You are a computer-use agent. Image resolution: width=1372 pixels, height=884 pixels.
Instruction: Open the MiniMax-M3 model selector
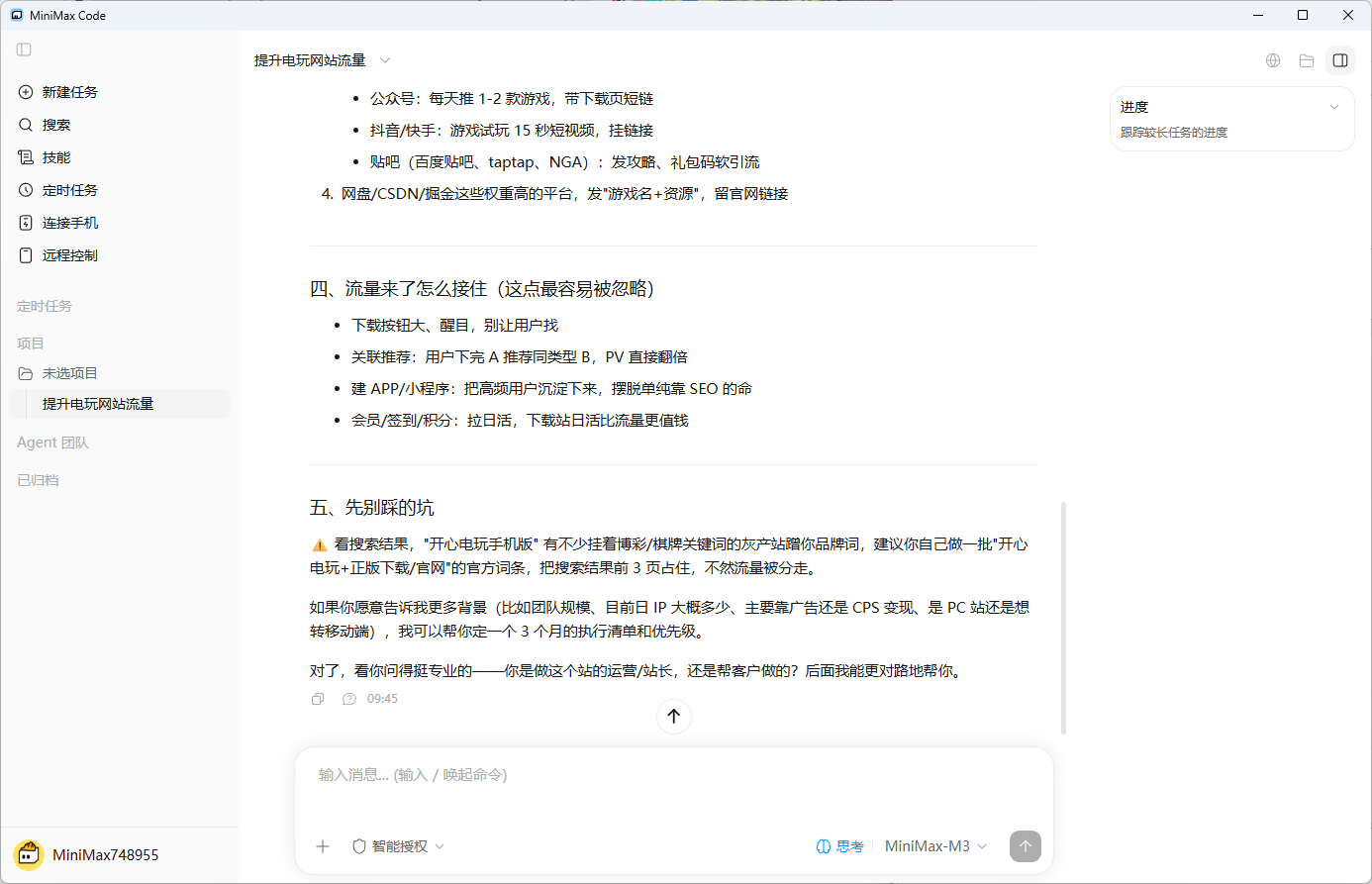coord(935,846)
